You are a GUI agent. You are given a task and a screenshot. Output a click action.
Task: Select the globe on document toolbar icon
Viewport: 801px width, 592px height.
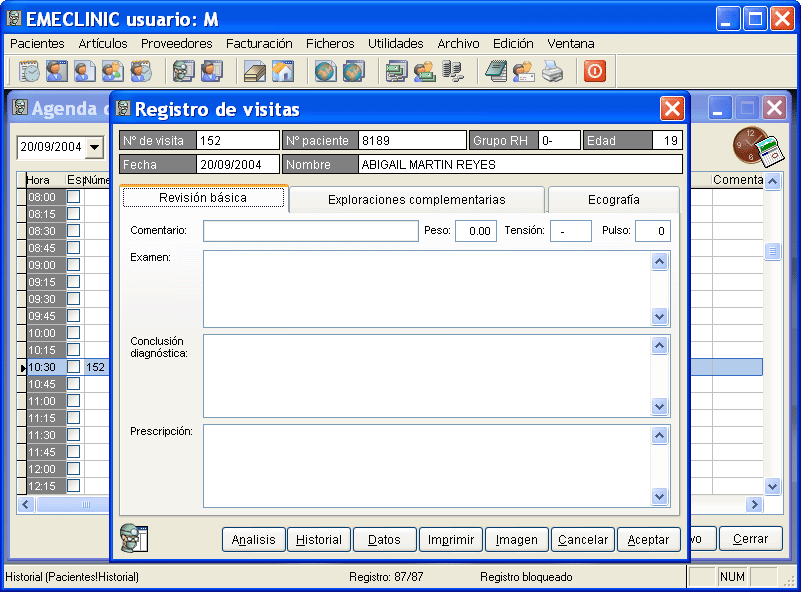click(325, 71)
